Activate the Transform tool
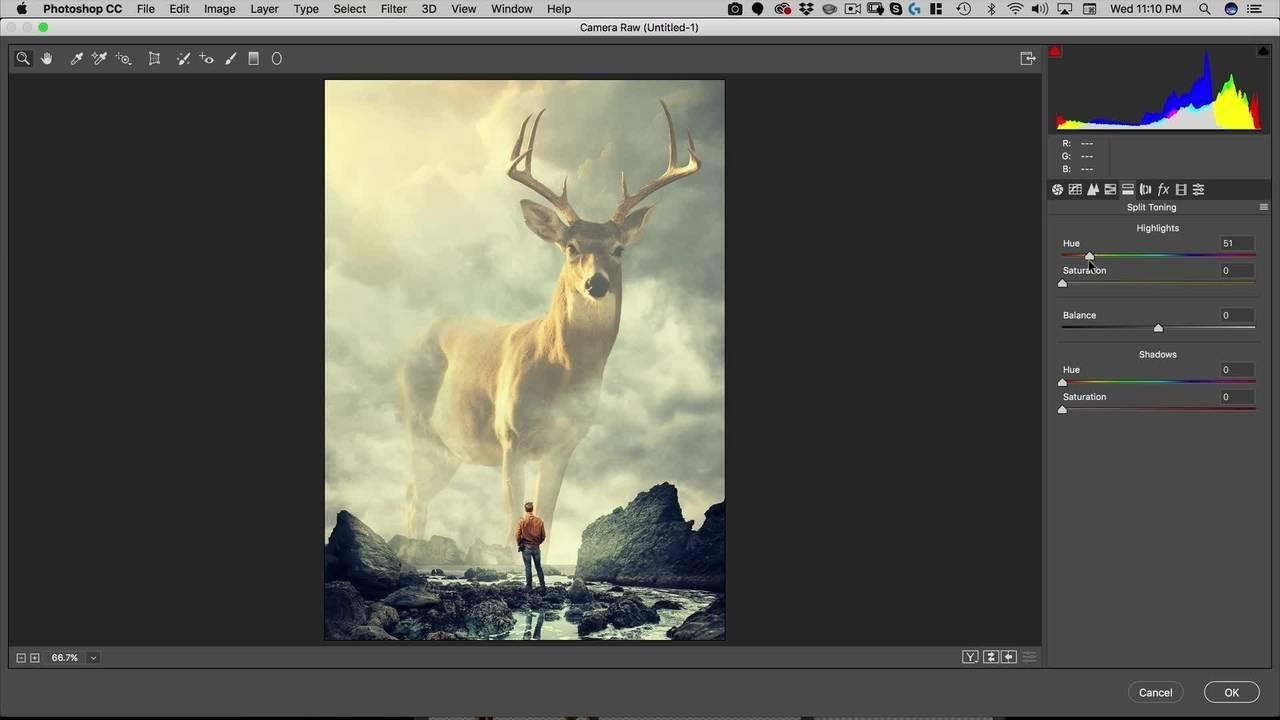The height and width of the screenshot is (720, 1280). pos(154,59)
